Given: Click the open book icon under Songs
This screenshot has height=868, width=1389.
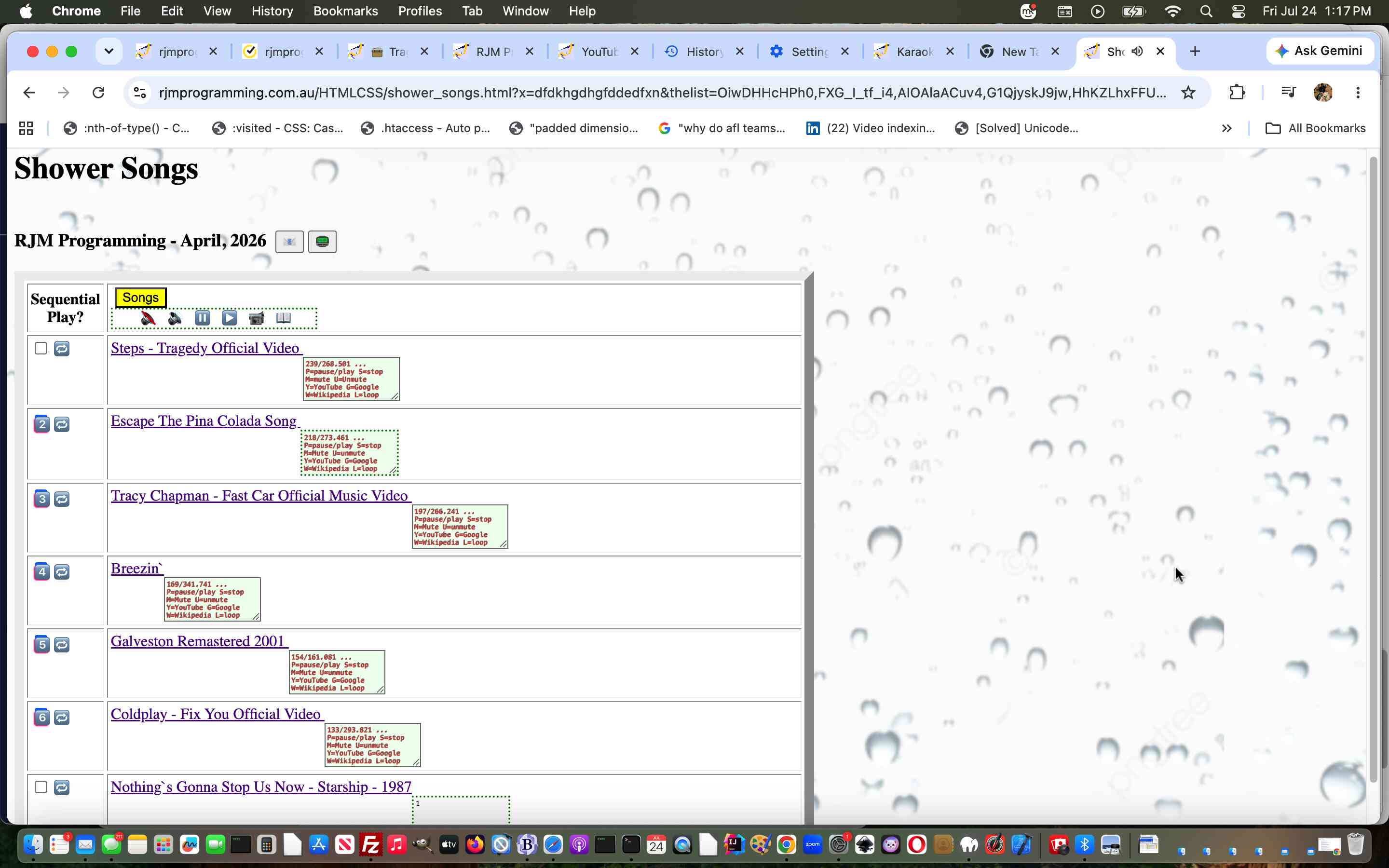Looking at the screenshot, I should [x=284, y=318].
